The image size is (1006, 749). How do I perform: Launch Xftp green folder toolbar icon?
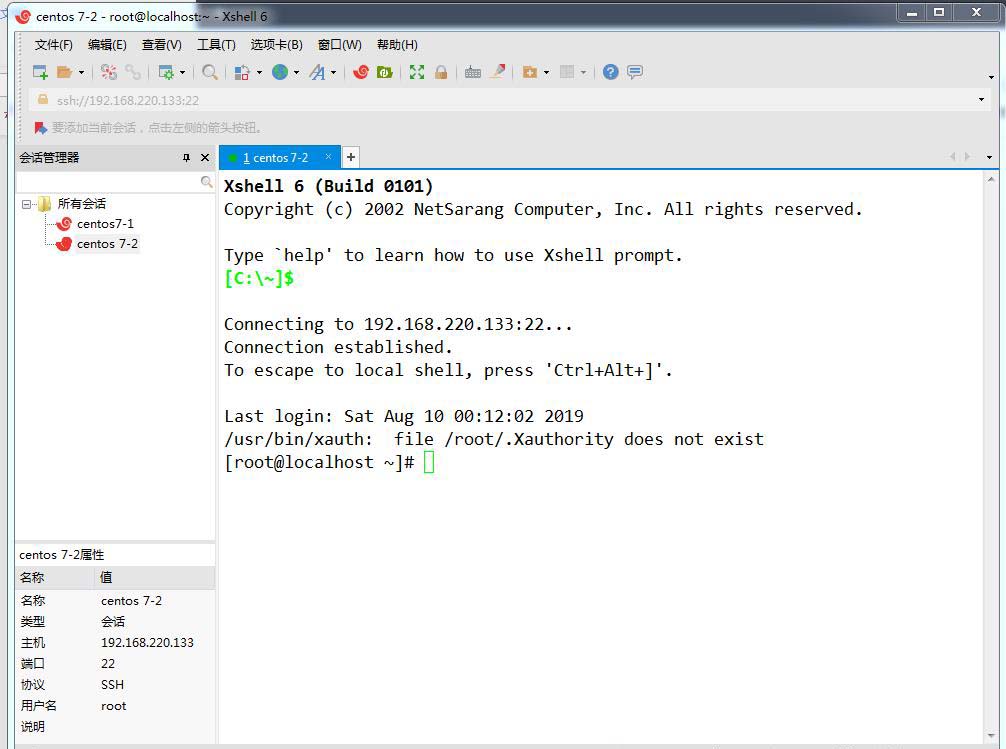[385, 73]
